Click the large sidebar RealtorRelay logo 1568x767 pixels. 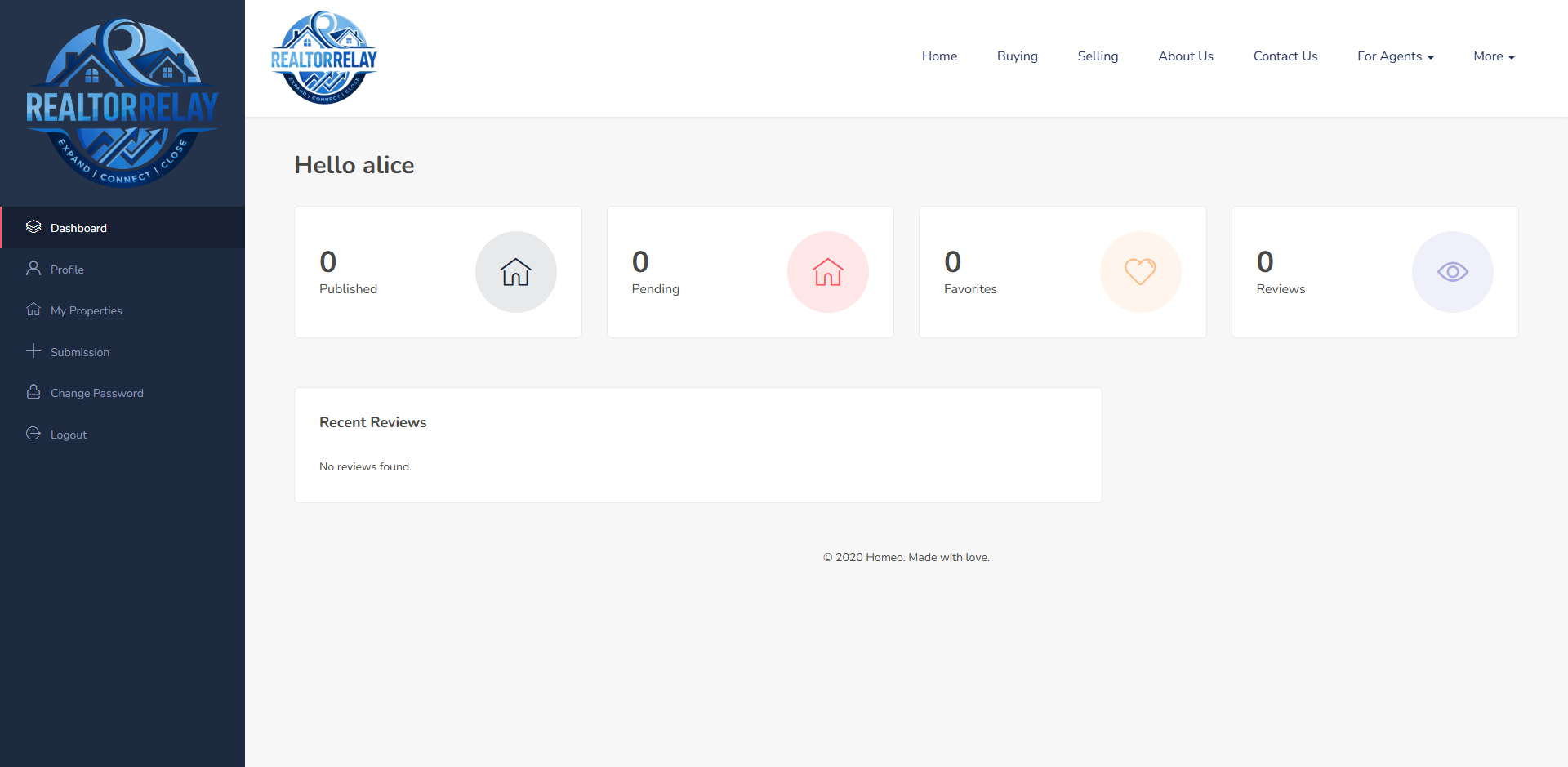coord(122,104)
